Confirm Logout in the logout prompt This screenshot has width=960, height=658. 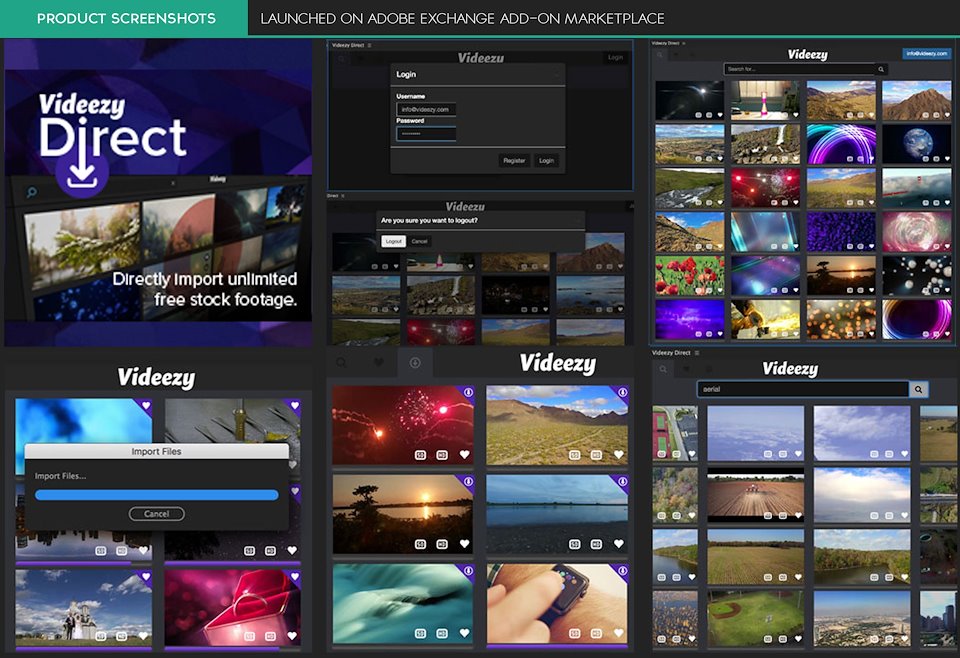tap(393, 241)
